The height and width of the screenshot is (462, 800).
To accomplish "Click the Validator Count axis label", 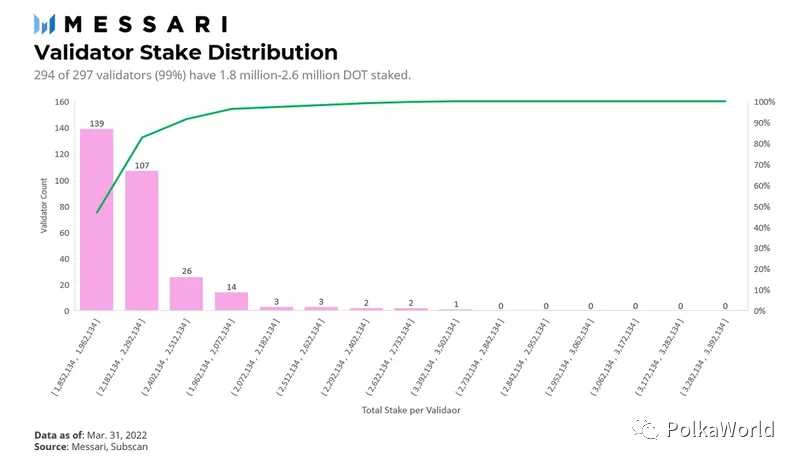I will [x=44, y=206].
